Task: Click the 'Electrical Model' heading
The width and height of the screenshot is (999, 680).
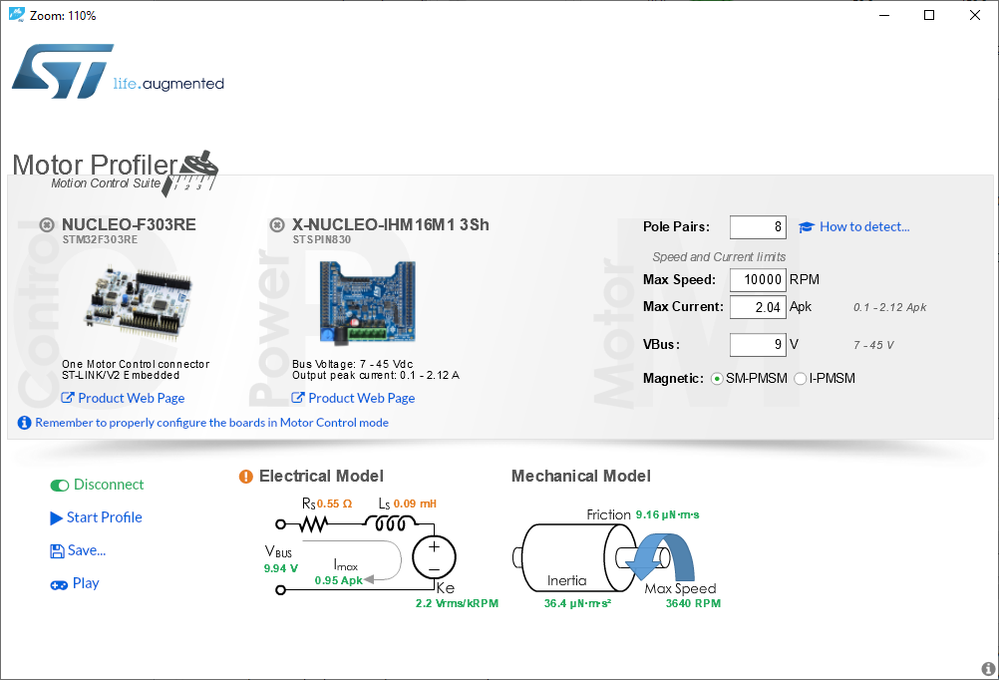Action: pyautogui.click(x=321, y=476)
